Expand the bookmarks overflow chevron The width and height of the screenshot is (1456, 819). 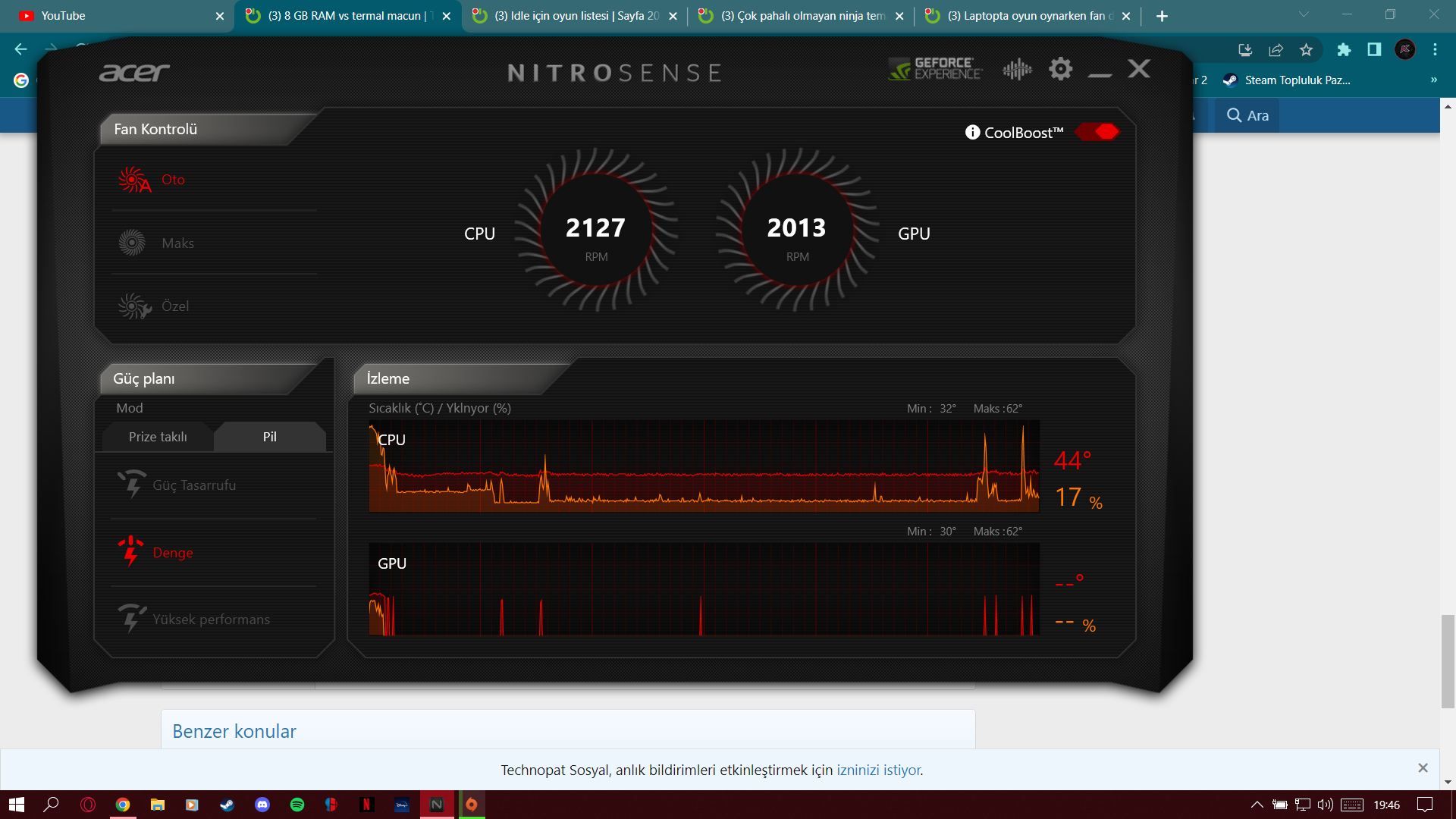(x=1433, y=80)
